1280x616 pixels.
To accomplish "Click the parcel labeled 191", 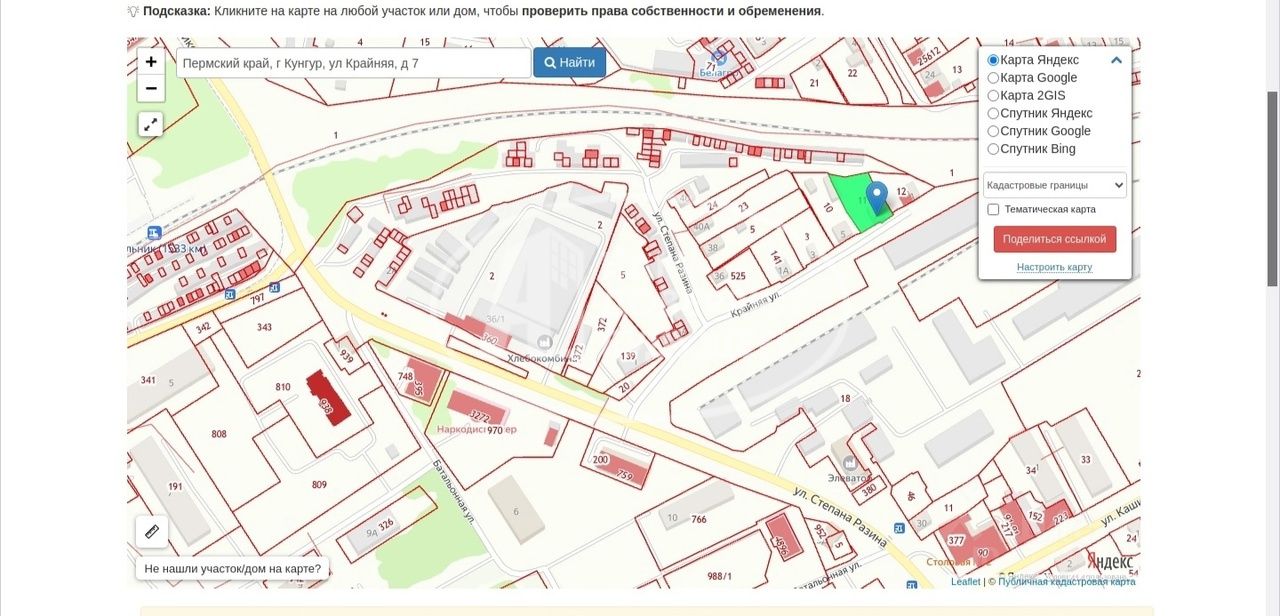I will tap(175, 487).
